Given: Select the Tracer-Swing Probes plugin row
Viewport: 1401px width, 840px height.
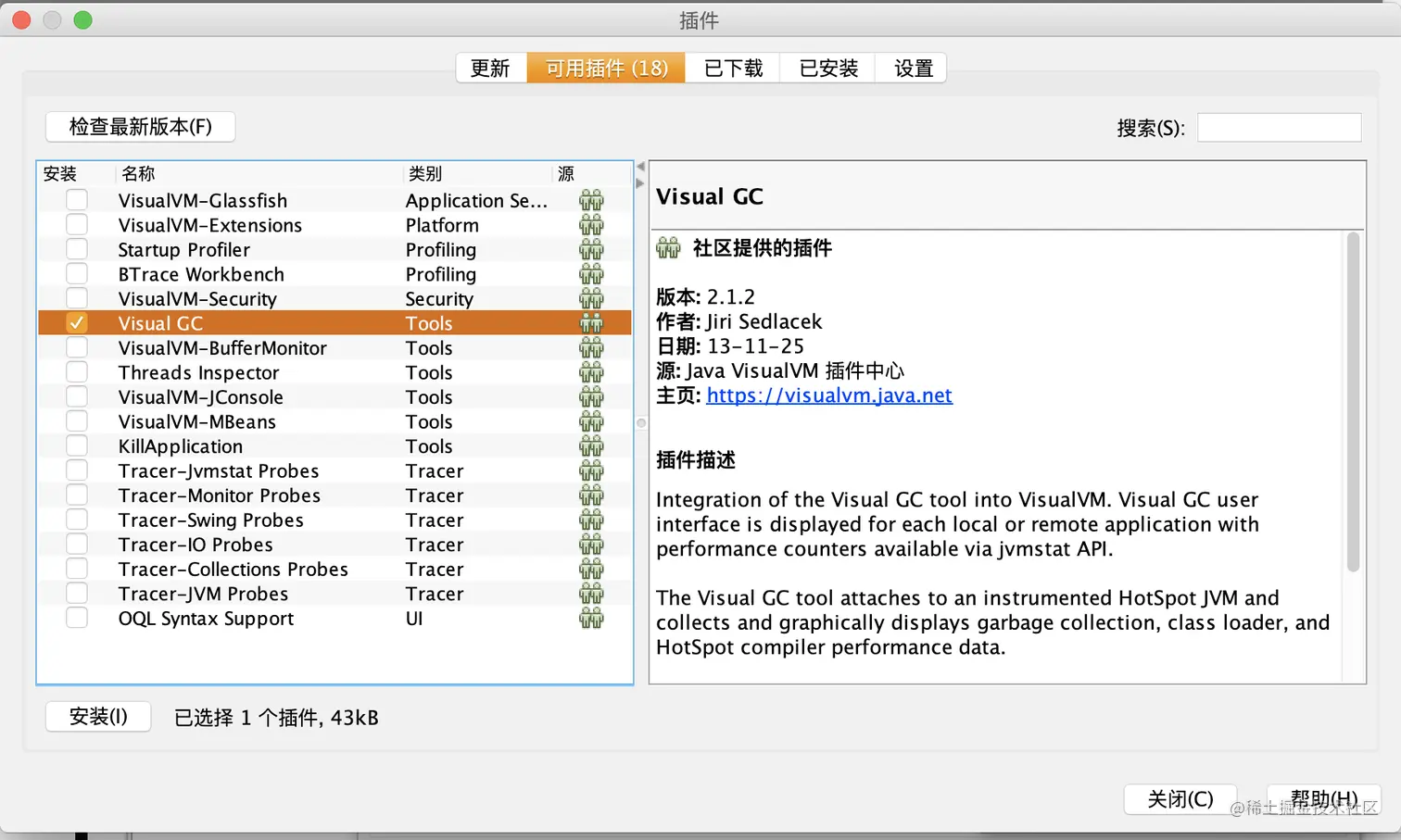Looking at the screenshot, I should point(334,520).
